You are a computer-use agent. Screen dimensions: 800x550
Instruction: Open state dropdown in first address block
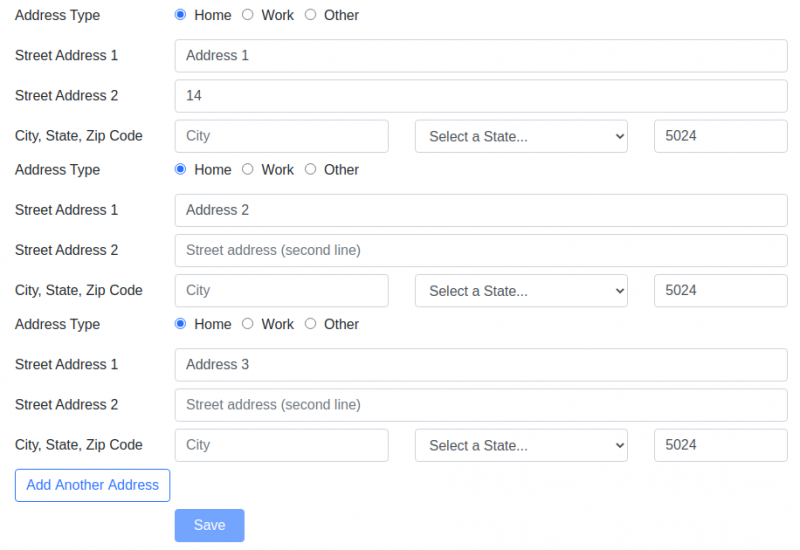tap(521, 136)
